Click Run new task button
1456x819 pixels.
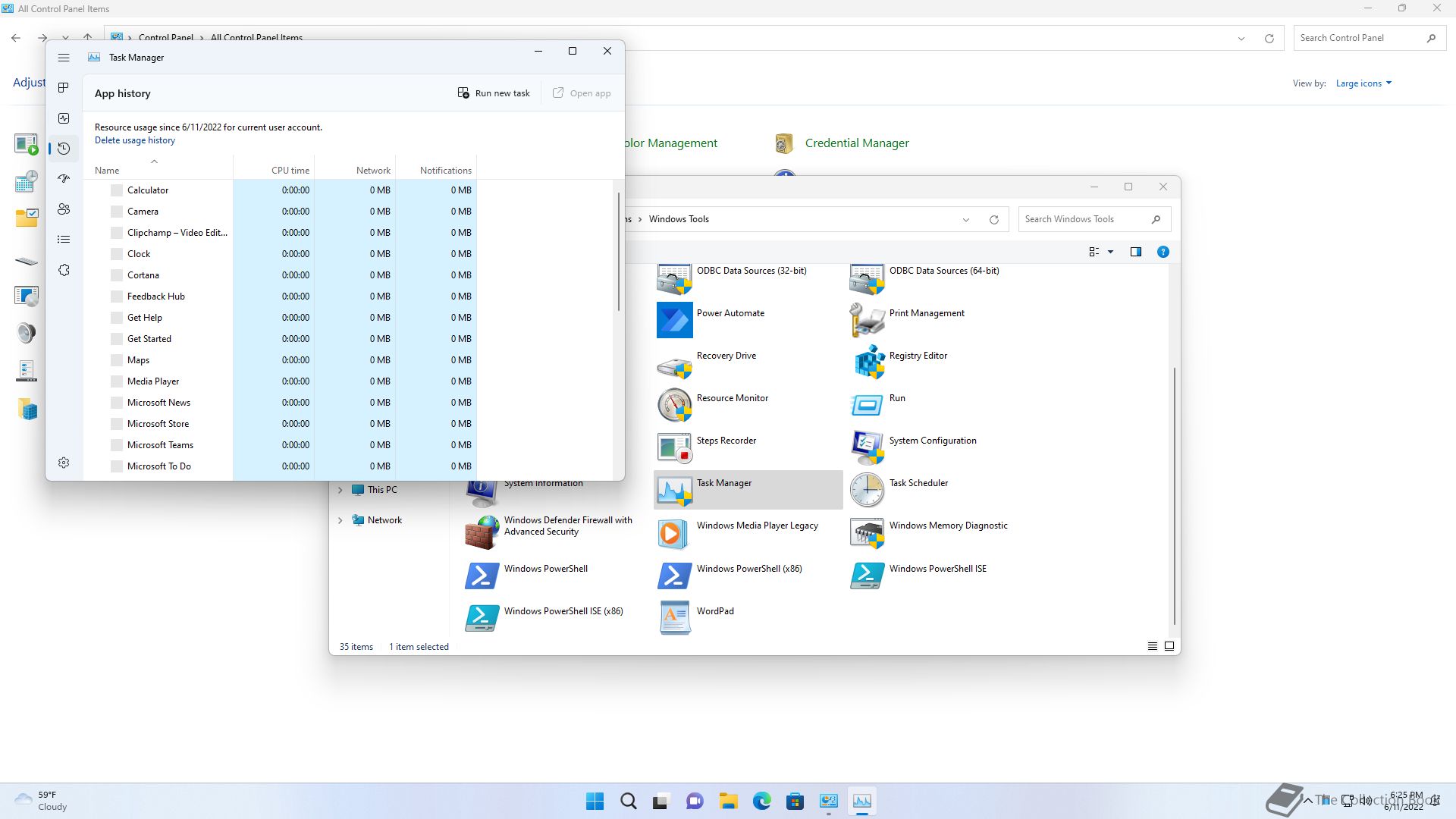tap(494, 93)
